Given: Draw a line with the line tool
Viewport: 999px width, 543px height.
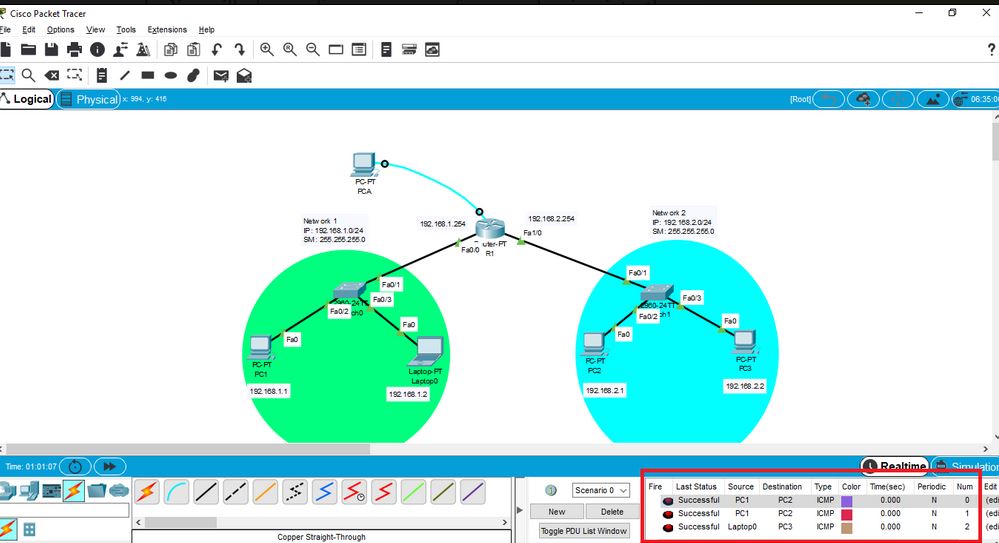Looking at the screenshot, I should [125, 75].
